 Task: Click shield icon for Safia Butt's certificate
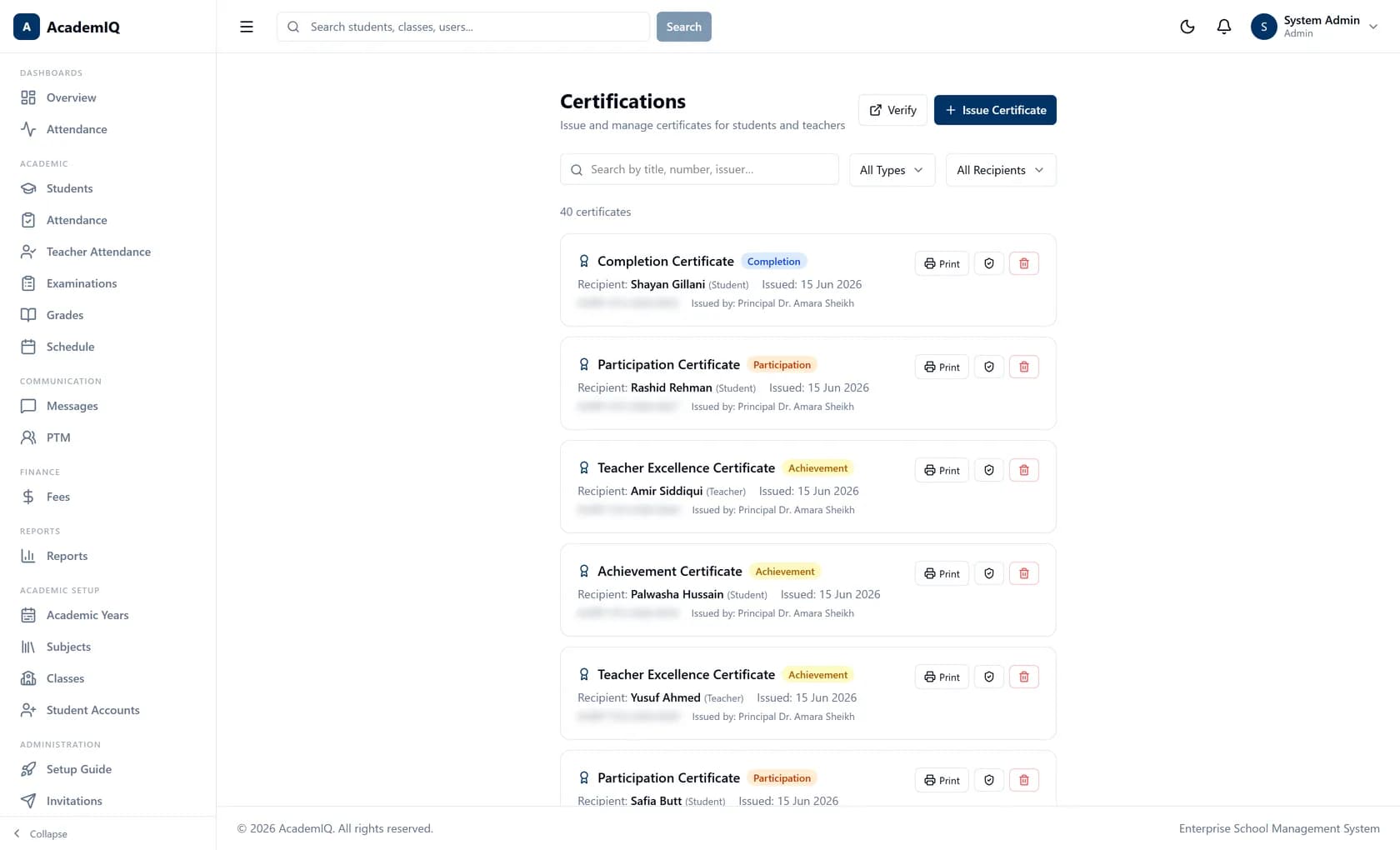tap(989, 780)
